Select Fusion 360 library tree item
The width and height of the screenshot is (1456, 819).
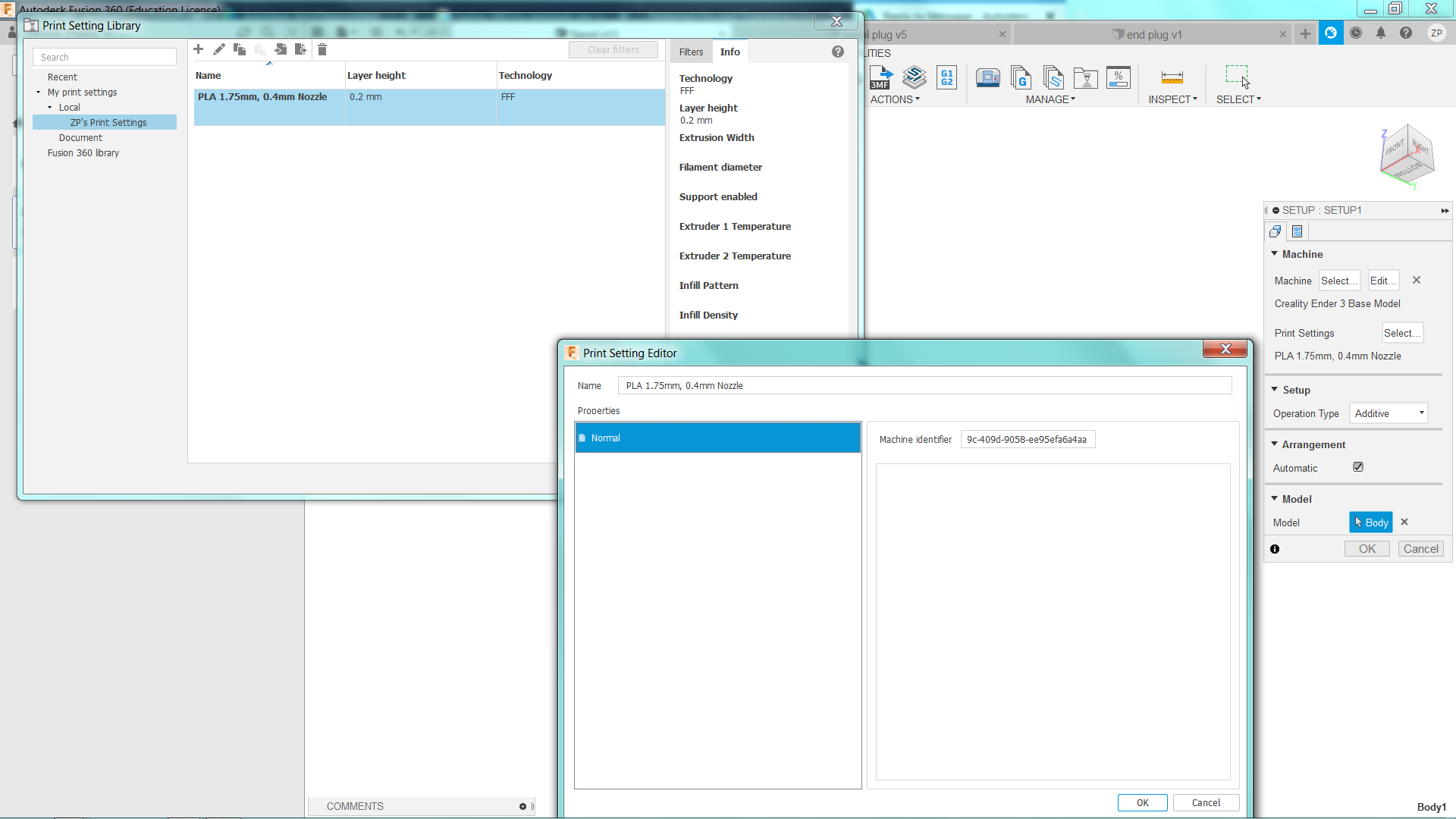coord(83,153)
